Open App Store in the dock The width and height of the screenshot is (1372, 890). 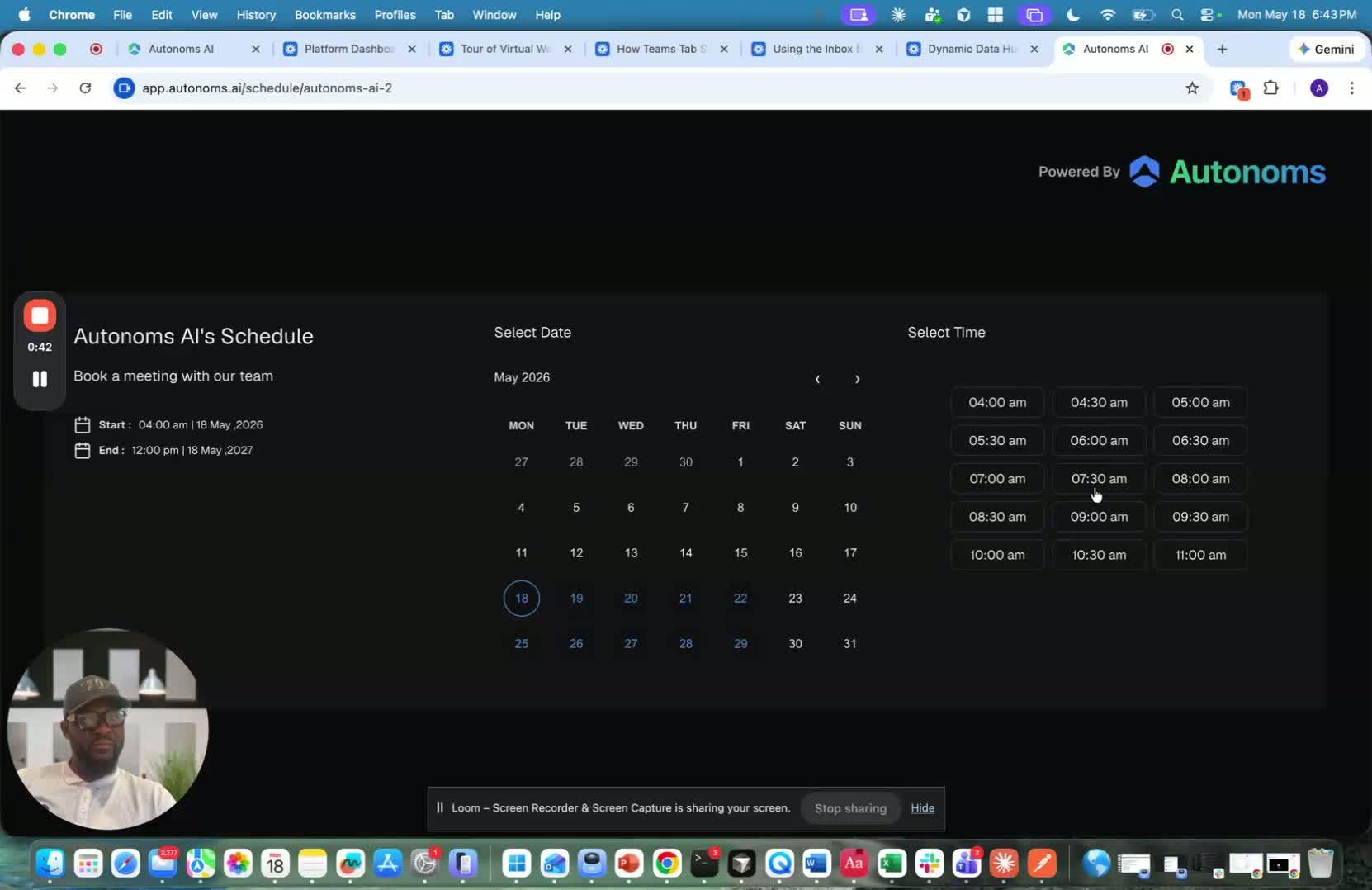tap(387, 864)
